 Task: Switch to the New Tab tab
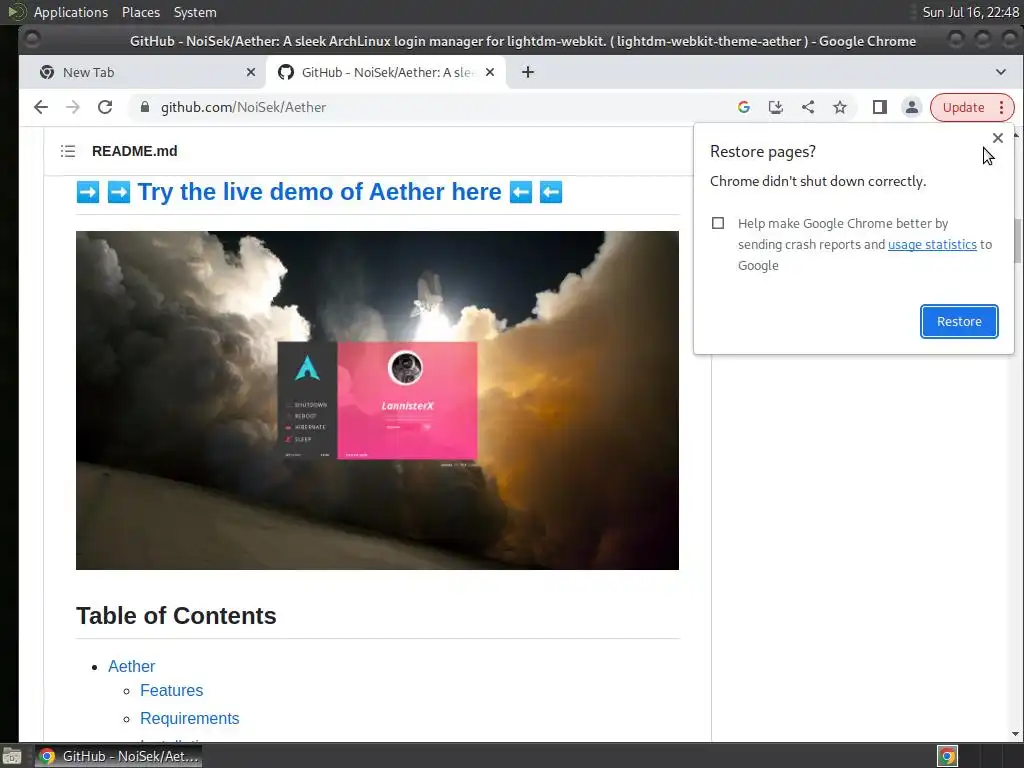142,72
